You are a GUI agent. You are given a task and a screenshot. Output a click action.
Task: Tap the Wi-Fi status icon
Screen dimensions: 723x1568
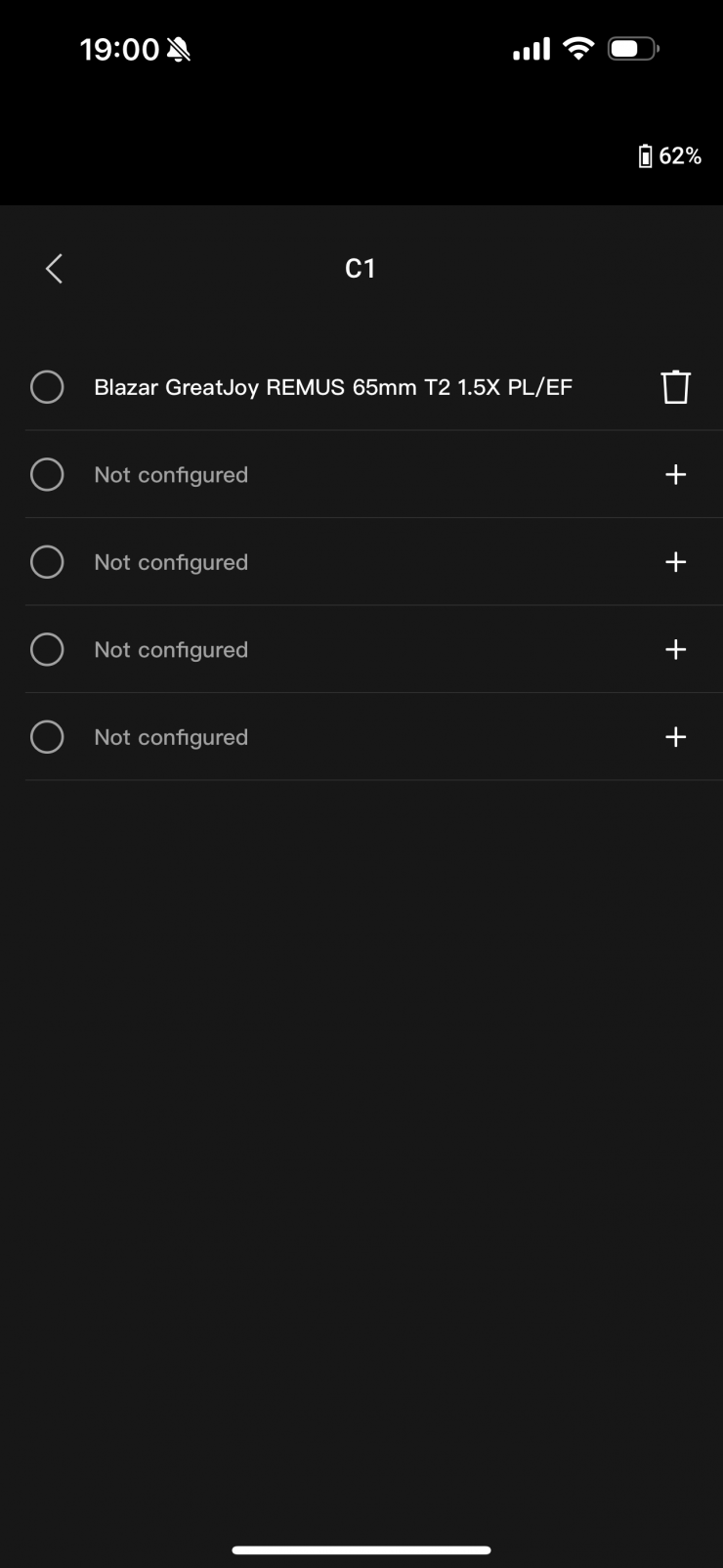coord(579,48)
